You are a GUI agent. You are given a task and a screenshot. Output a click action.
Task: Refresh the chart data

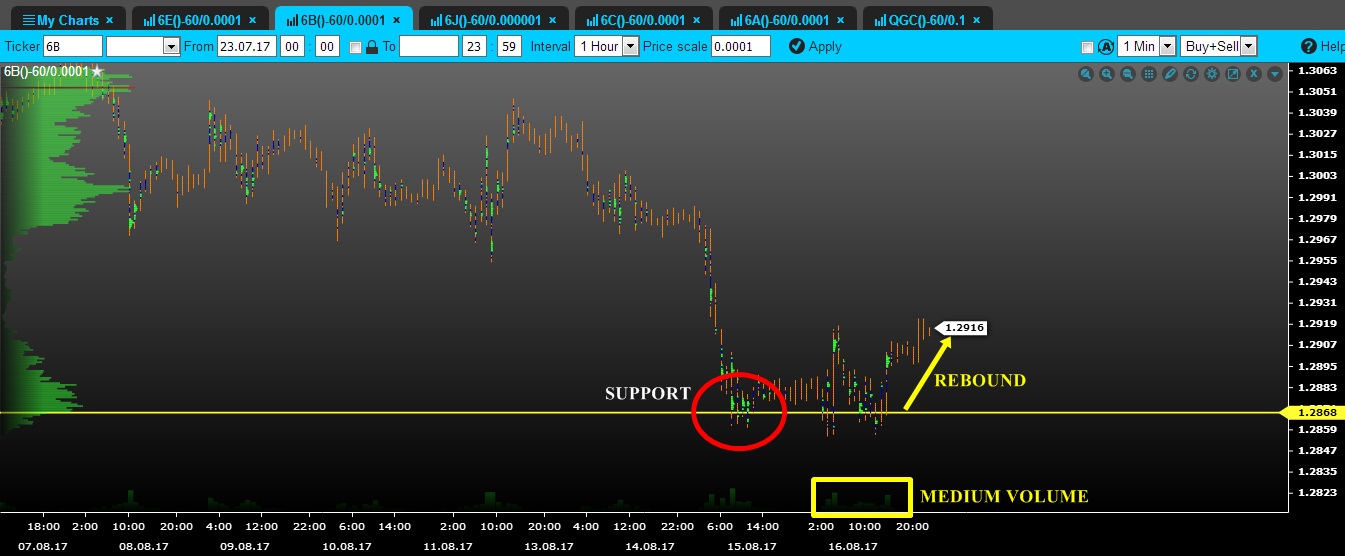tap(1190, 74)
